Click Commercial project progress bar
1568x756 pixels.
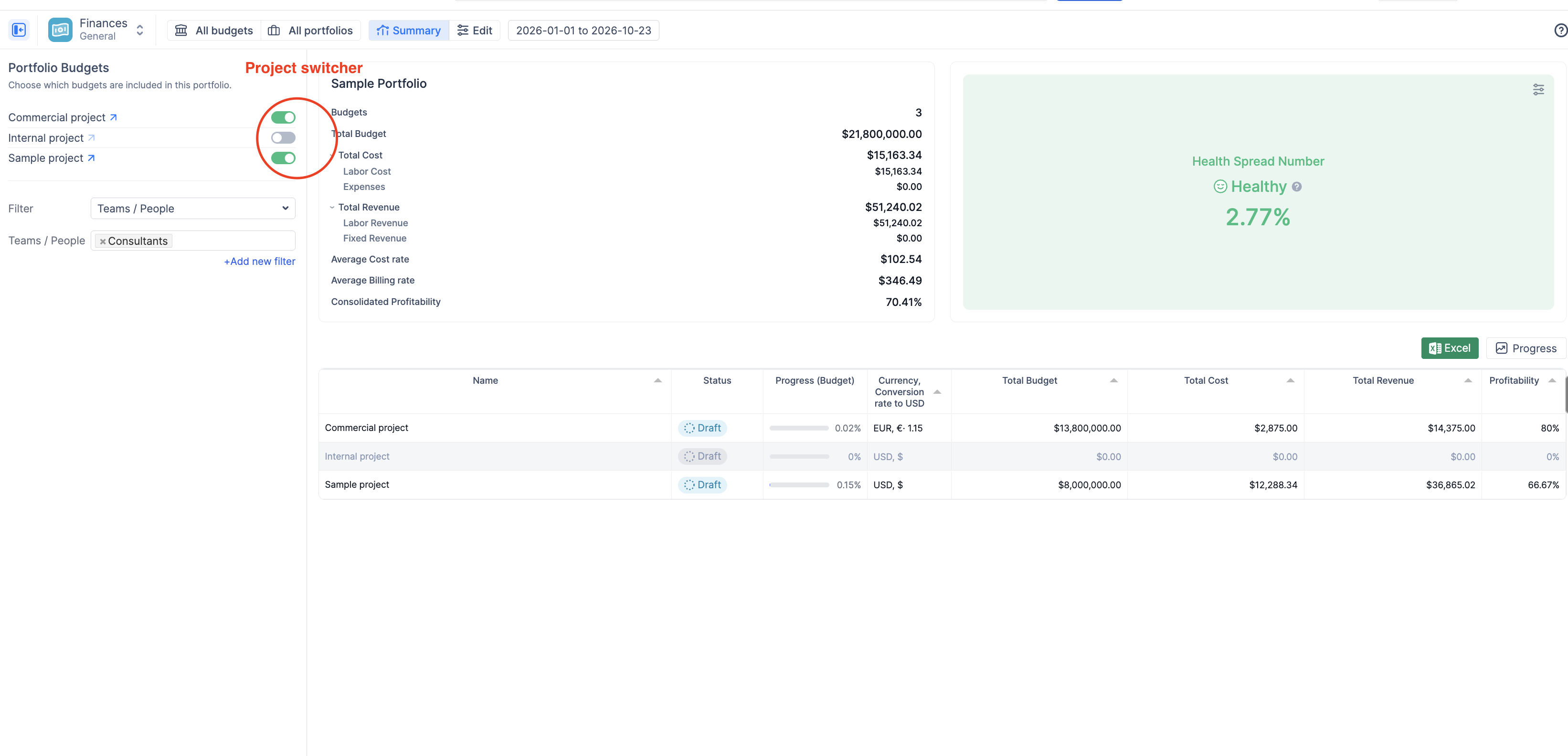click(x=799, y=428)
